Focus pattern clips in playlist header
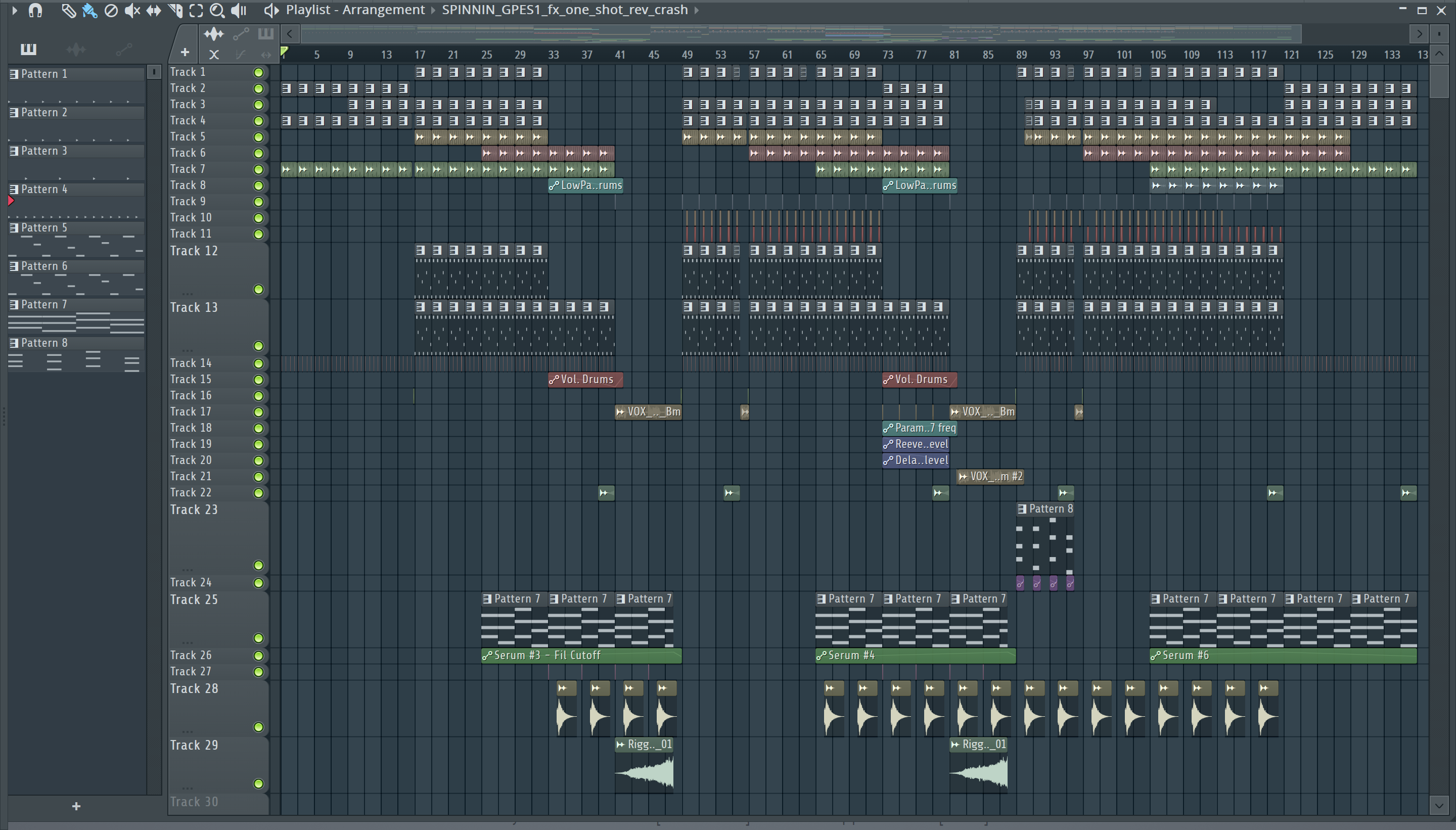Screen dimensions: 1456x830 tap(265, 34)
